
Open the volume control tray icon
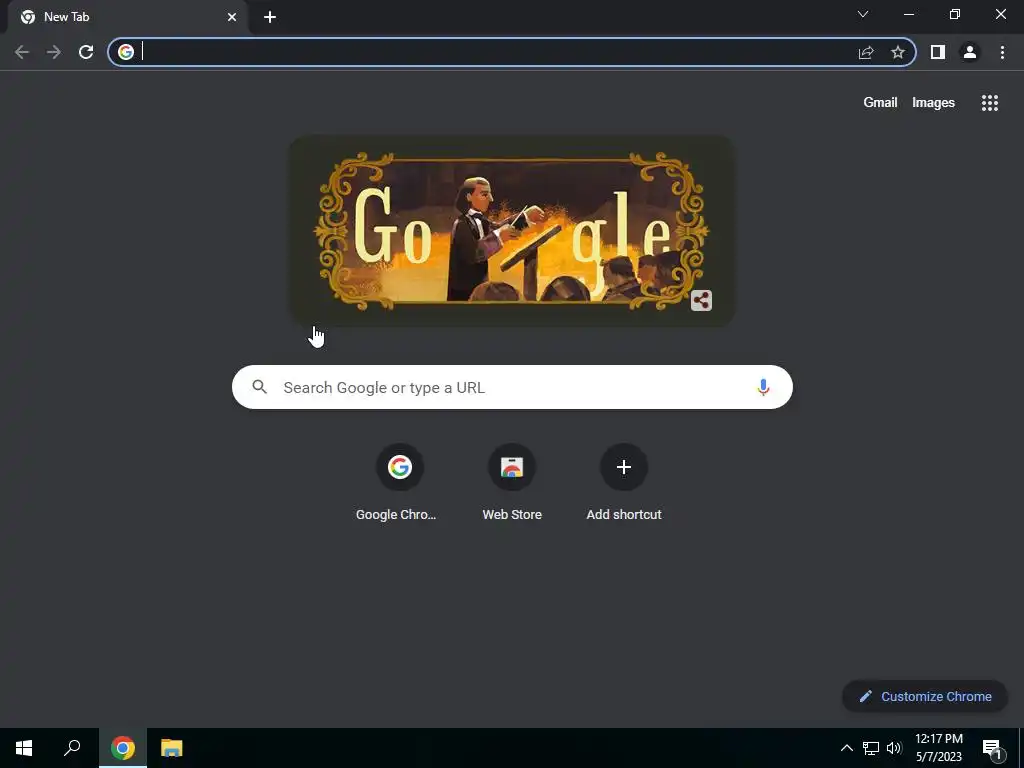[x=894, y=748]
